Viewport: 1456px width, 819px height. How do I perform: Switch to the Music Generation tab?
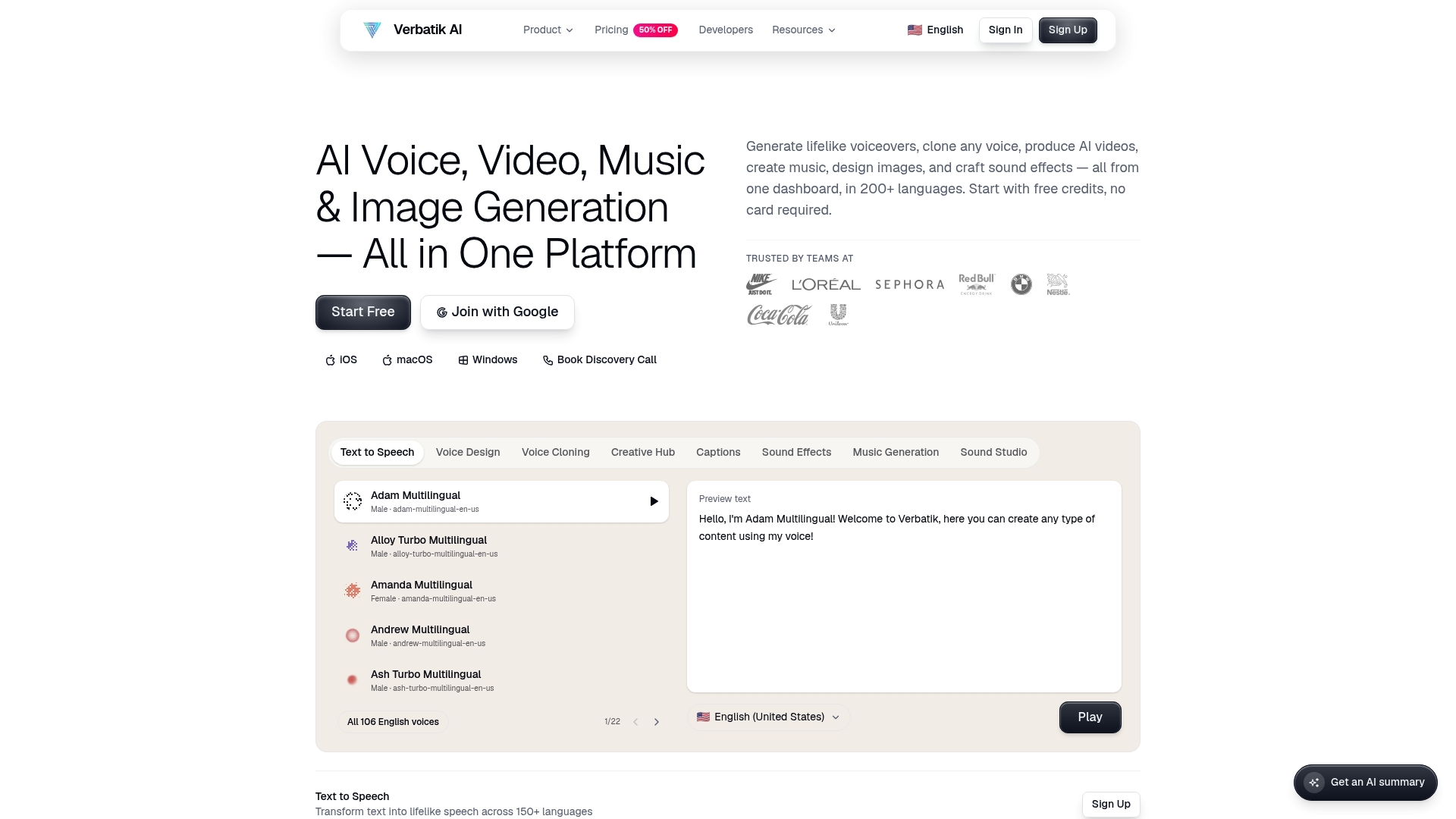point(896,453)
